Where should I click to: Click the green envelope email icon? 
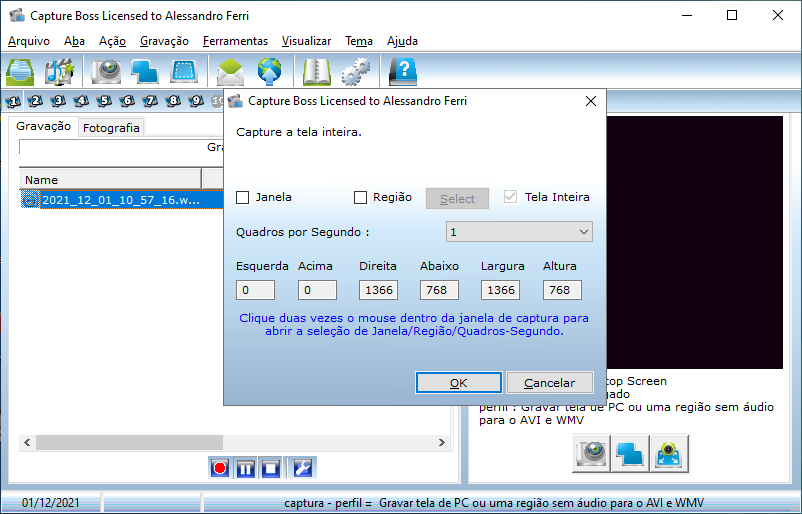click(x=230, y=72)
